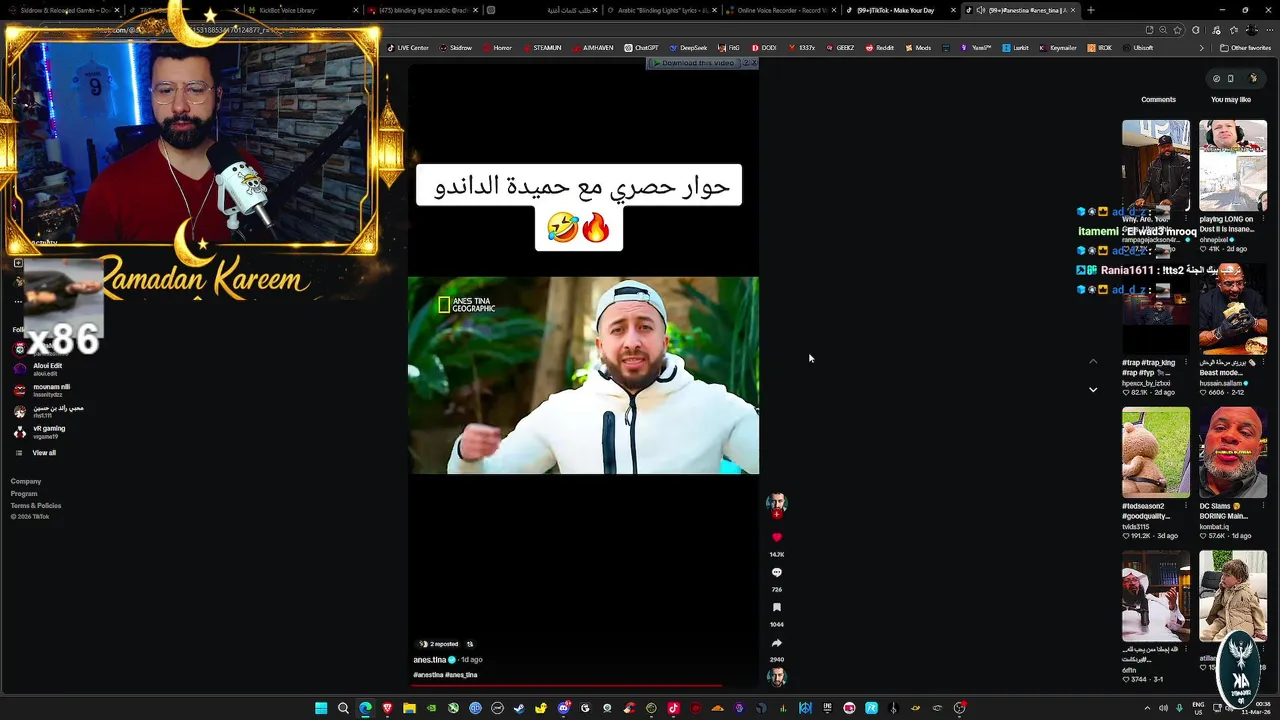
Task: Open the Ubisoft bookmark
Action: coord(1138,48)
